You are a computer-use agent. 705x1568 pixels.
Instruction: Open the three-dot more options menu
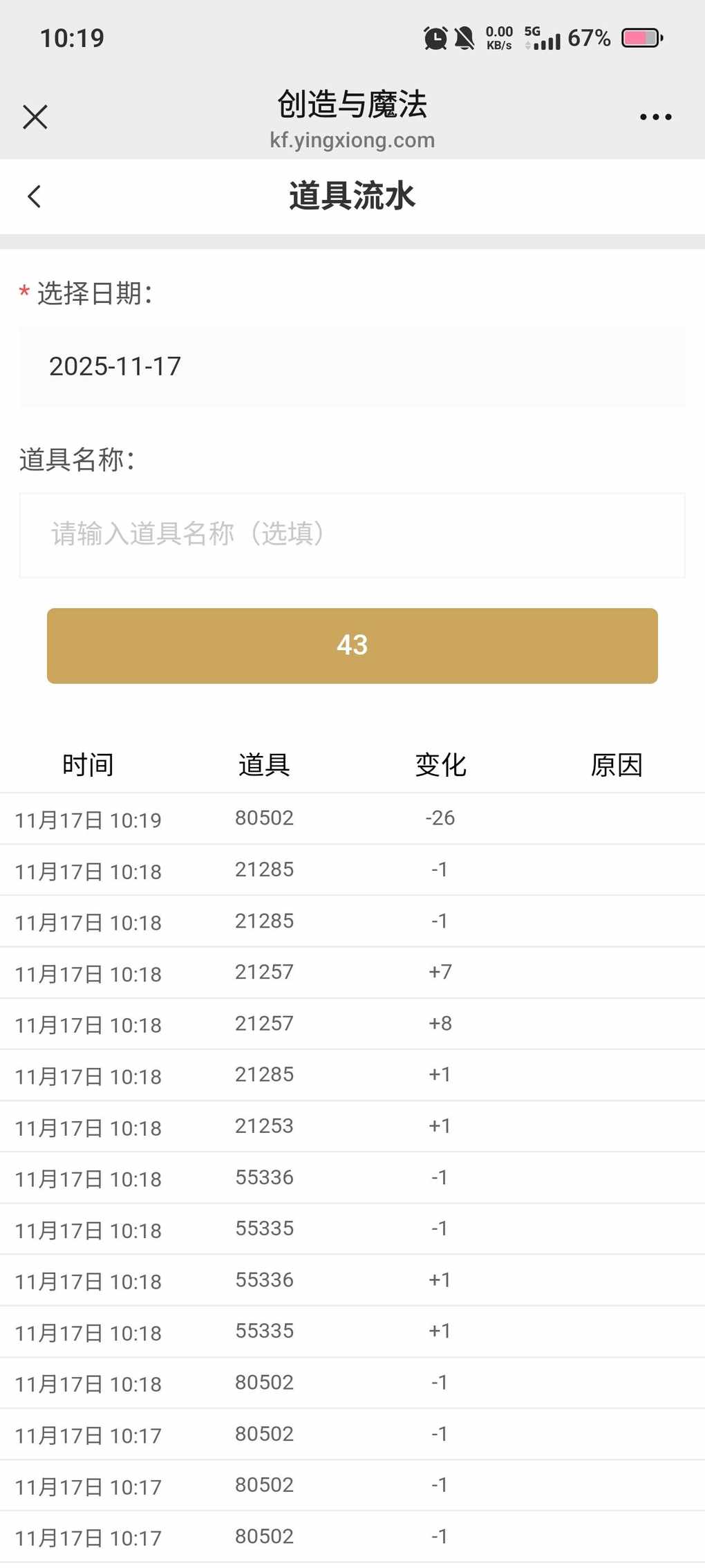tap(655, 117)
